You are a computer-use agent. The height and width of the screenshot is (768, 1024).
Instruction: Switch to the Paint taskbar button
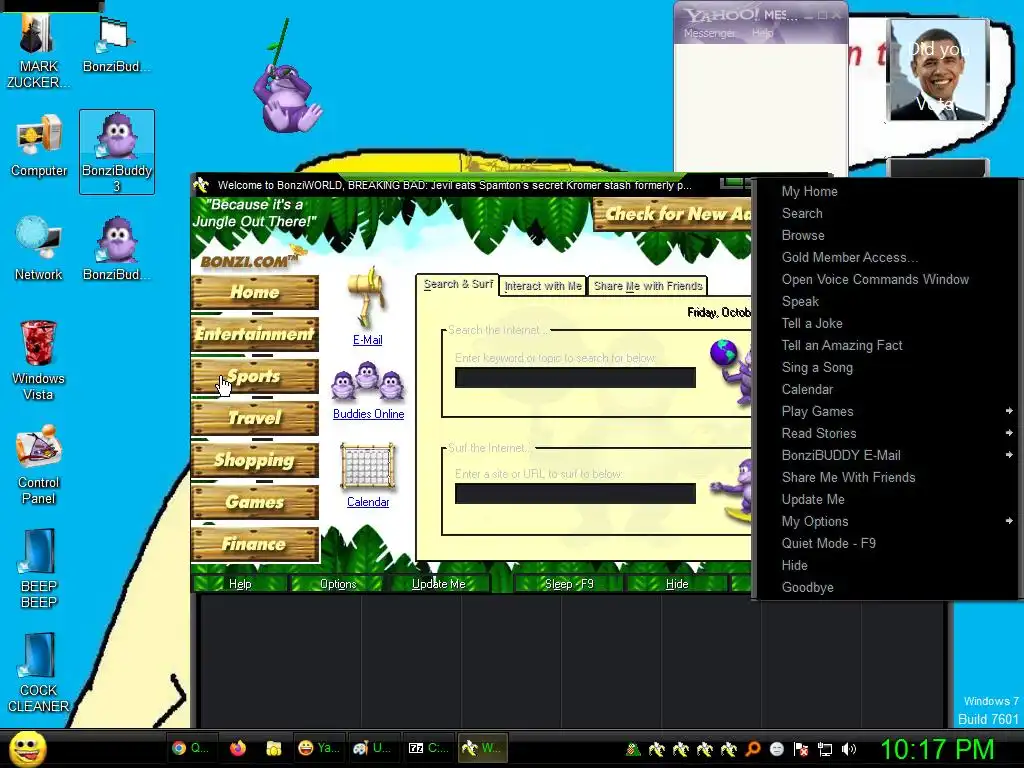[x=372, y=748]
